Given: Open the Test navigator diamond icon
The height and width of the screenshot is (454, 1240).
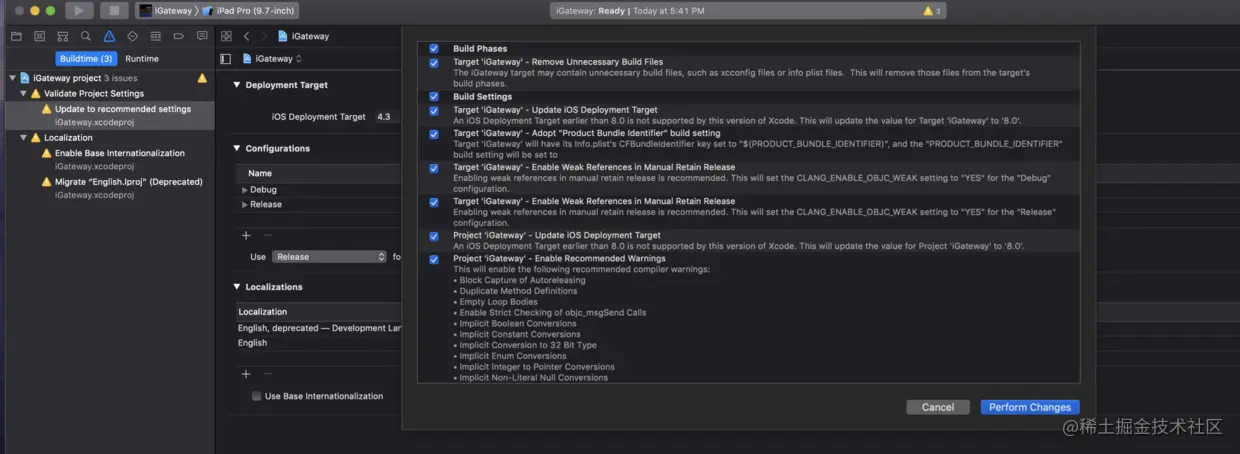Looking at the screenshot, I should (132, 36).
